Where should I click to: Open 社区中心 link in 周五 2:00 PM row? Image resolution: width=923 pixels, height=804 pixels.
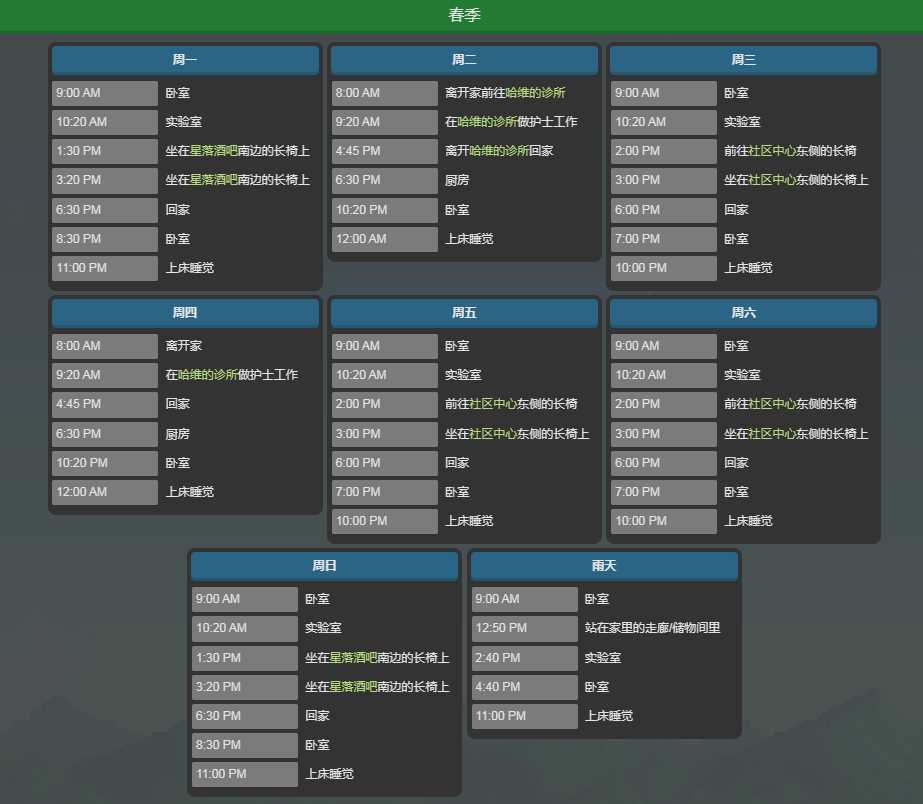[493, 404]
